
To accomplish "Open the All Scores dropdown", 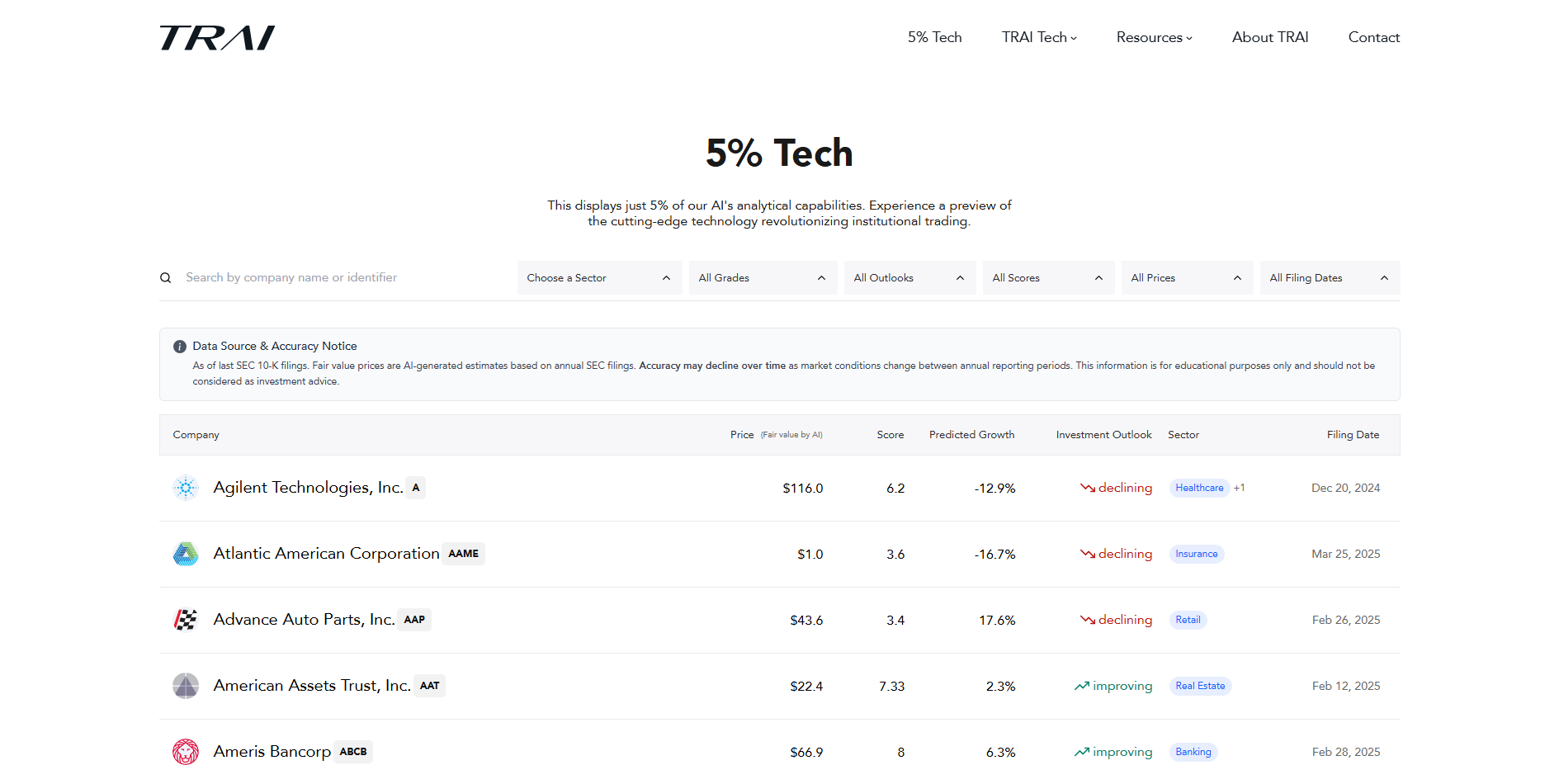I will point(1049,278).
